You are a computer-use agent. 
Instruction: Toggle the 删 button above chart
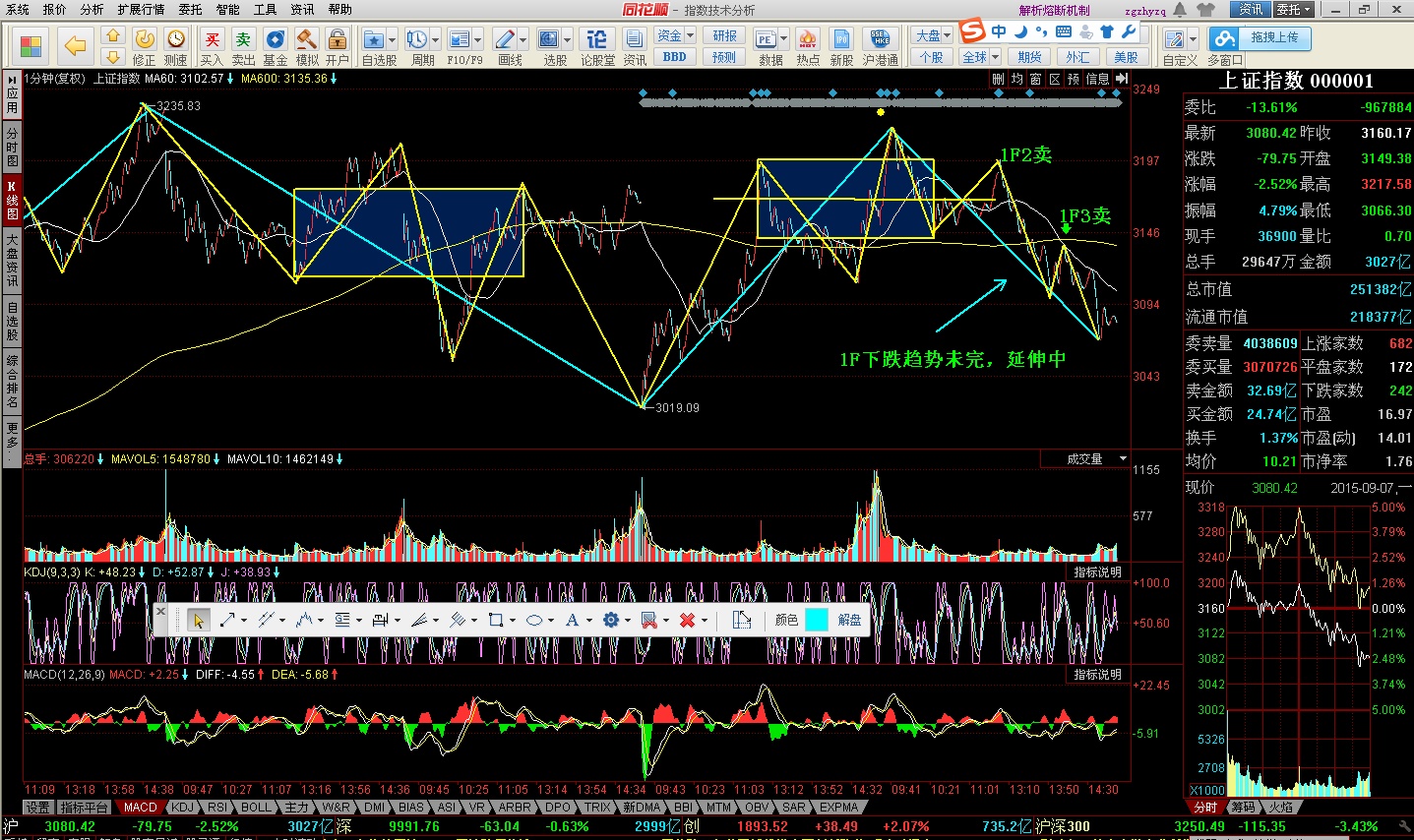tap(998, 79)
